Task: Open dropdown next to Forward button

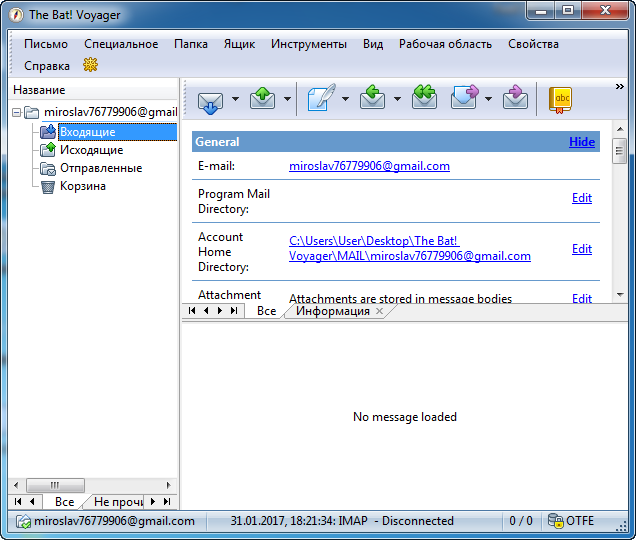Action: (488, 99)
